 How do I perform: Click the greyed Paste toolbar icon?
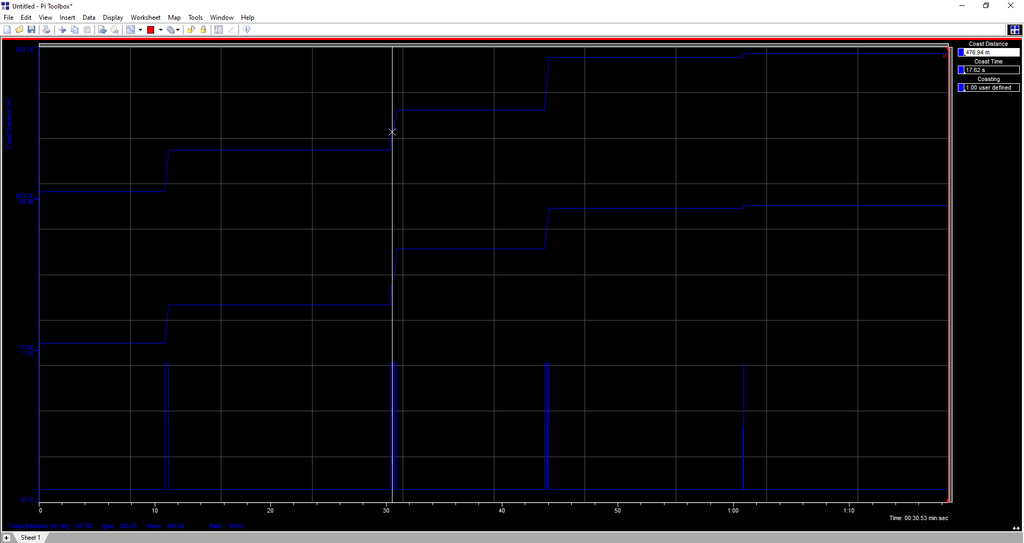87,29
